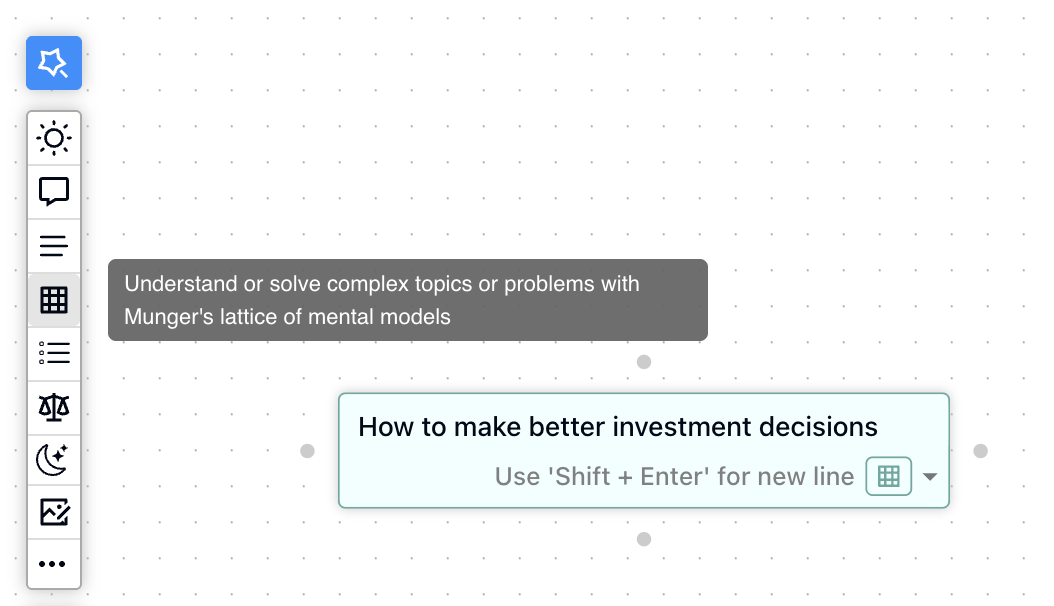Click the right resize handle of the prompt box

click(980, 450)
